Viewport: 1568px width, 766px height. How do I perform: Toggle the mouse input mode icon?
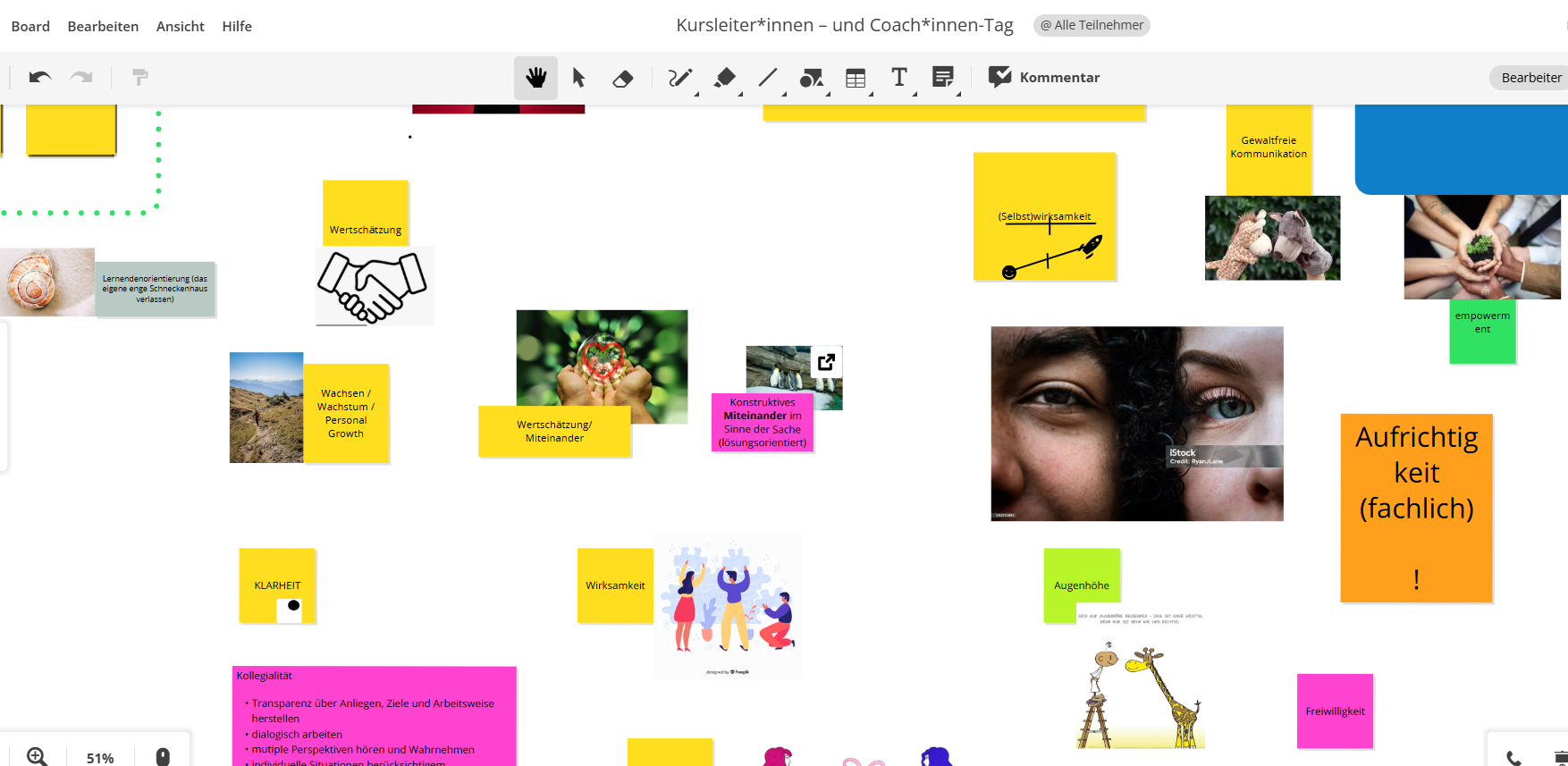tap(163, 756)
